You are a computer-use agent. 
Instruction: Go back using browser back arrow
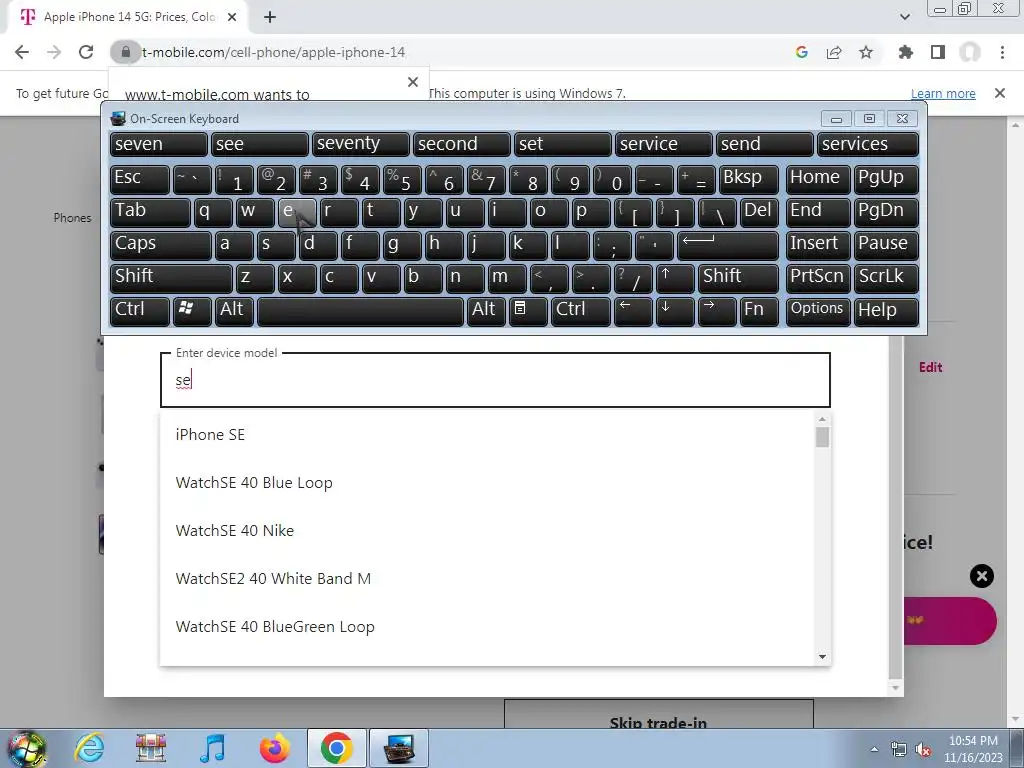coord(22,52)
